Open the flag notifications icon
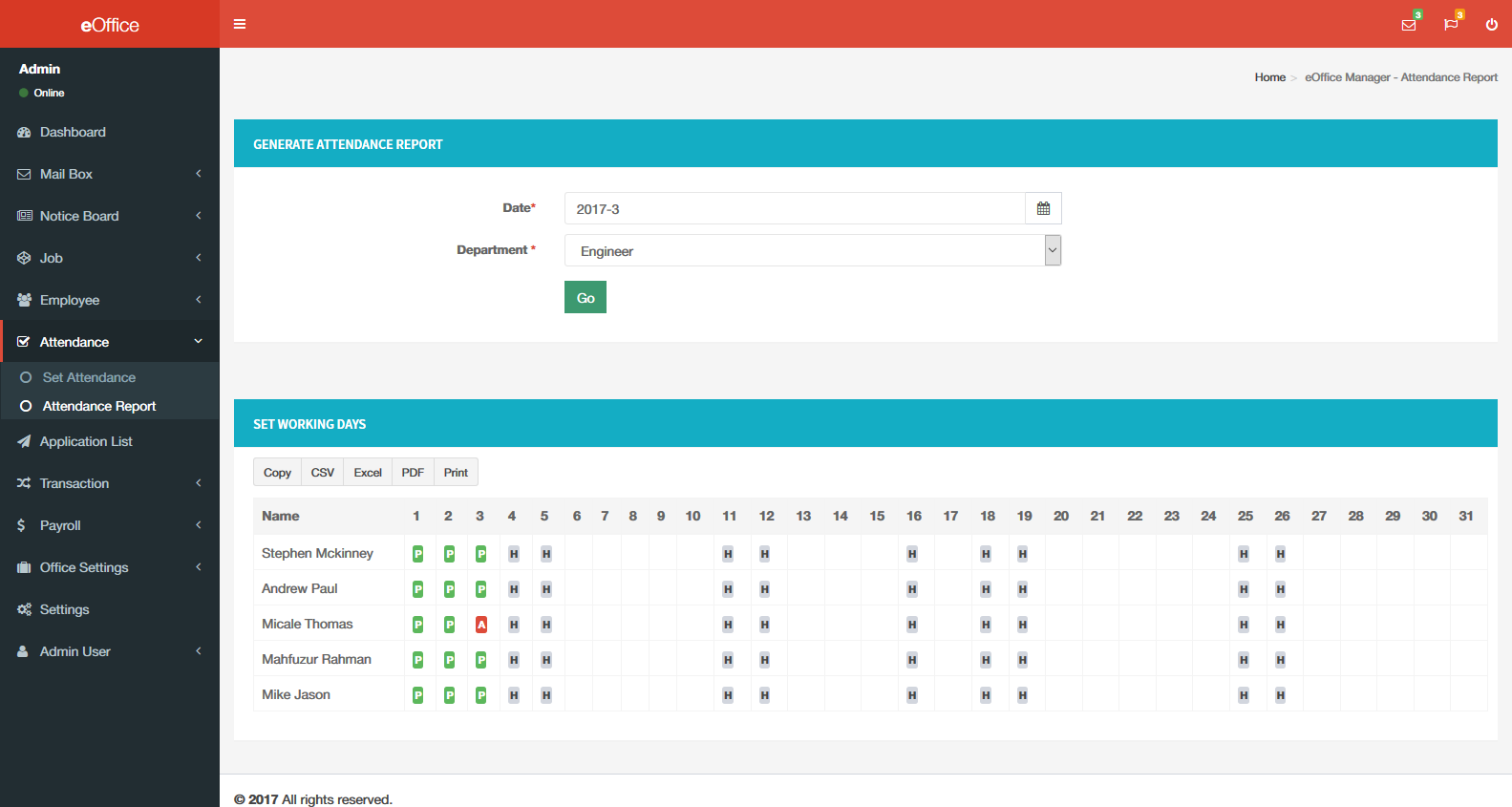 1451,25
